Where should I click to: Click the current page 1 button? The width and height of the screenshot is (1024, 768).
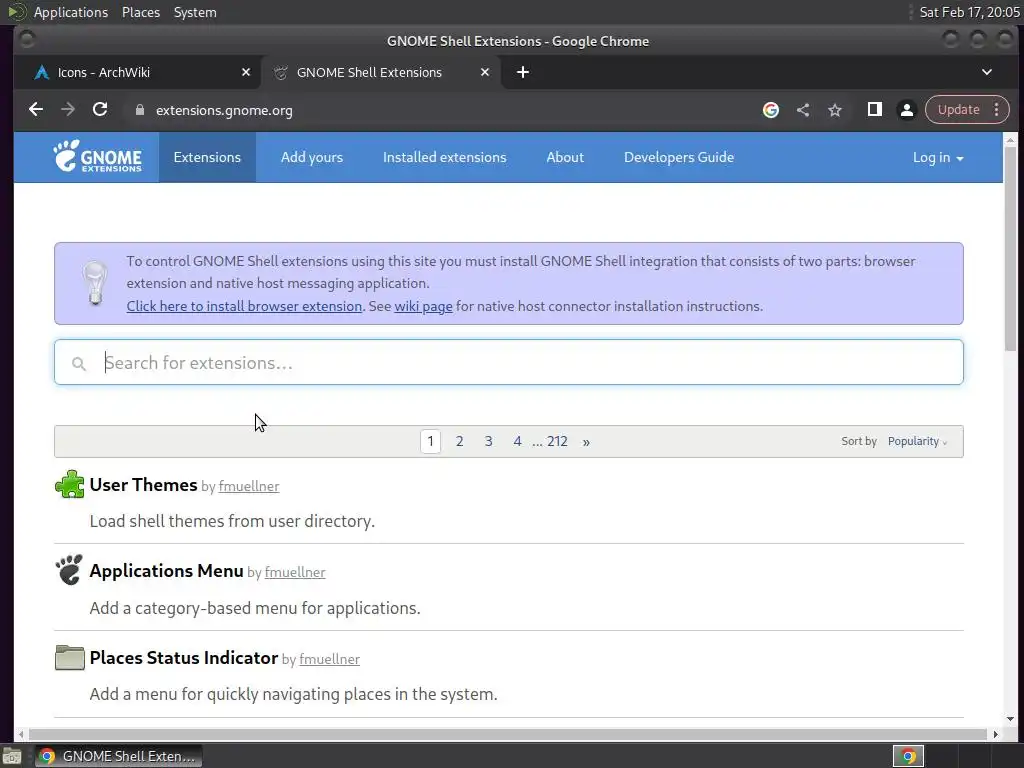[430, 441]
